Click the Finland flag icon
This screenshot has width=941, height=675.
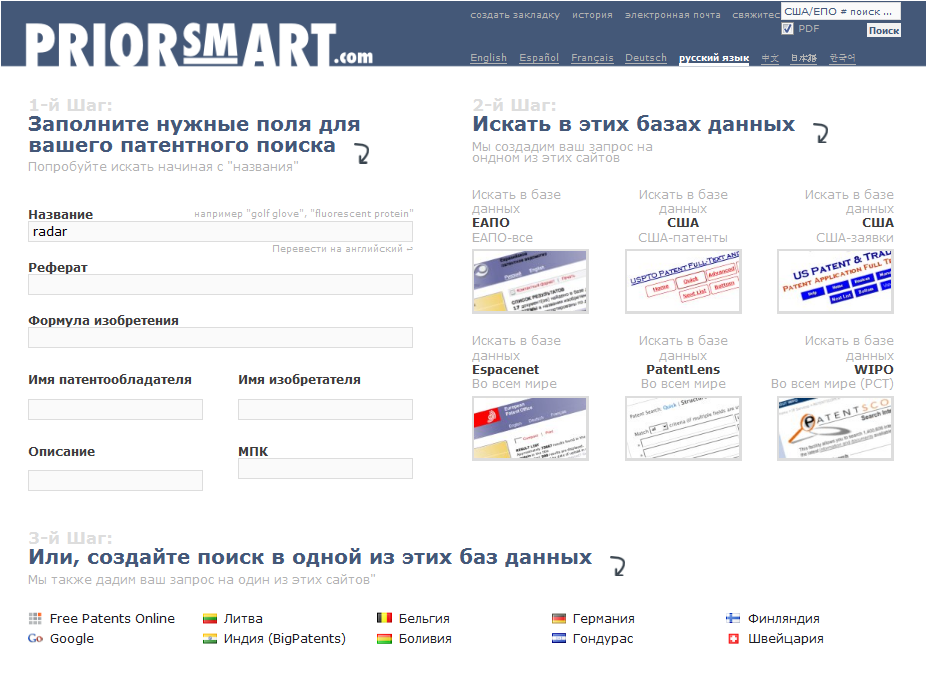coord(733,618)
